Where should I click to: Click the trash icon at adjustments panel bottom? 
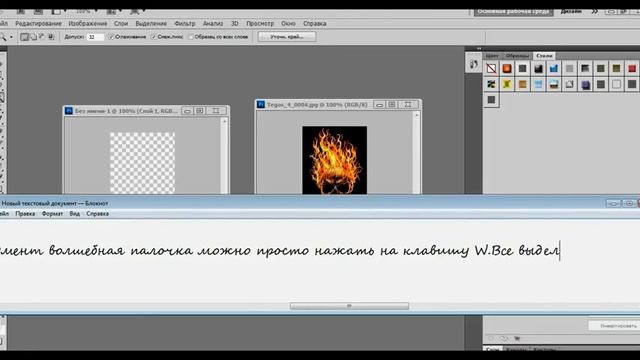(x=517, y=338)
